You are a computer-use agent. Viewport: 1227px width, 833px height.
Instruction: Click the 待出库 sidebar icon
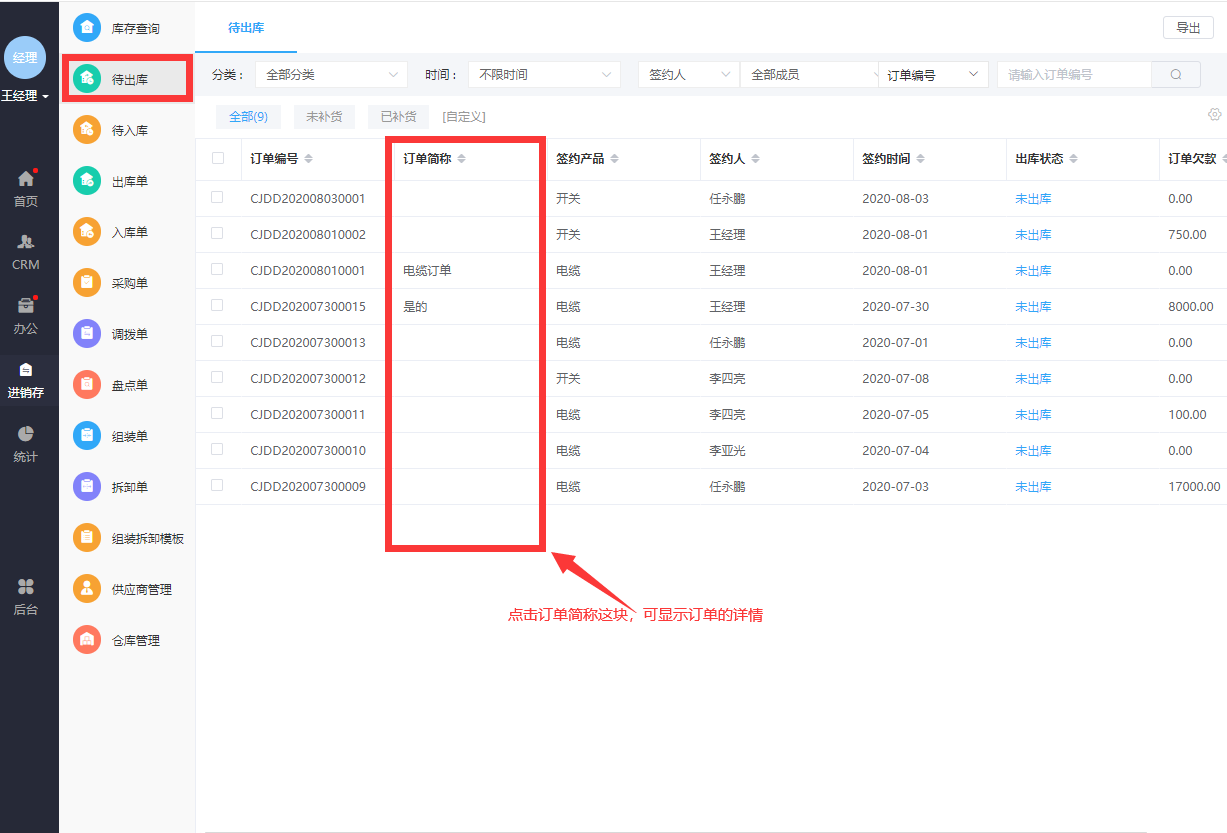click(87, 79)
